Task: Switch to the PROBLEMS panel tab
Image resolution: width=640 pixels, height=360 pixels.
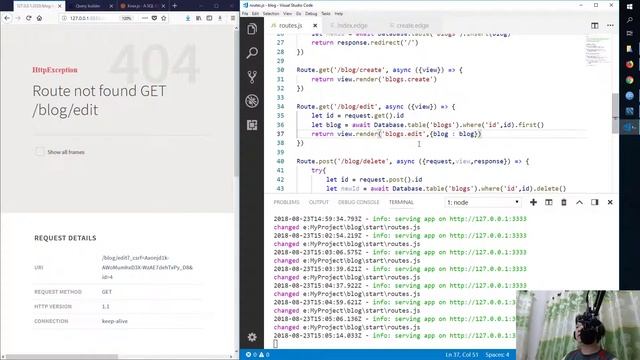Action: click(287, 202)
